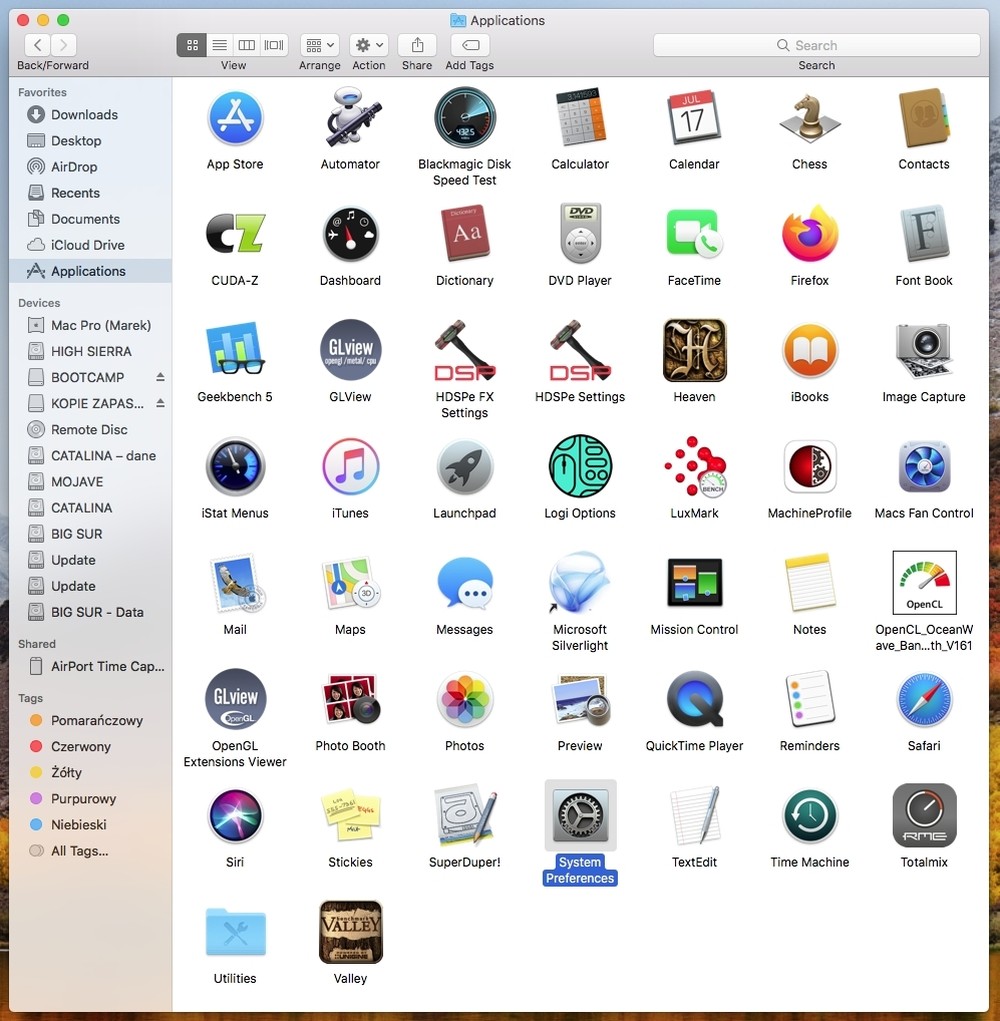Click the Add Tags button
Image resolution: width=1000 pixels, height=1021 pixels.
(x=470, y=45)
